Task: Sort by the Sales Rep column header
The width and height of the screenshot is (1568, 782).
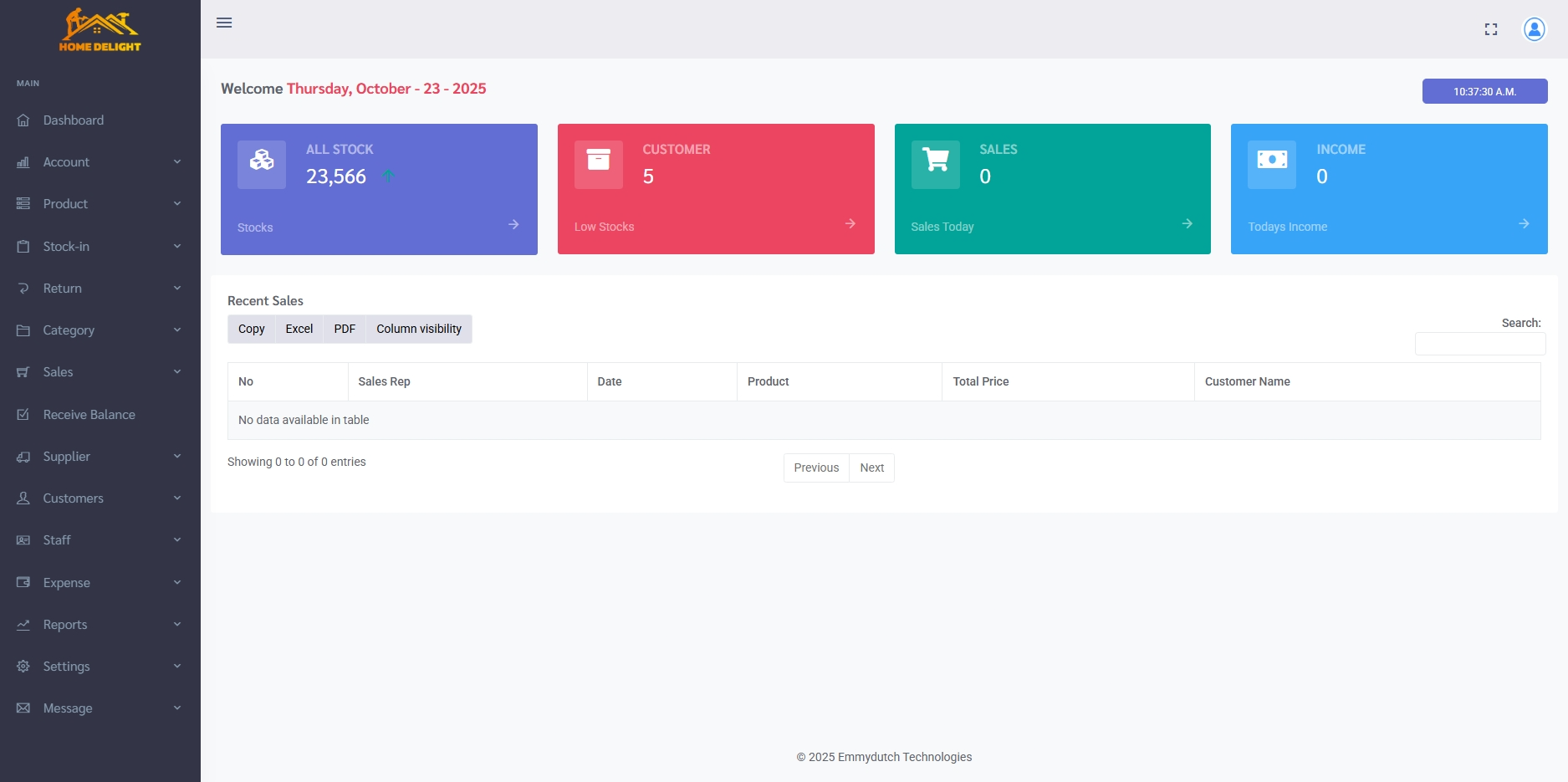Action: tap(467, 381)
